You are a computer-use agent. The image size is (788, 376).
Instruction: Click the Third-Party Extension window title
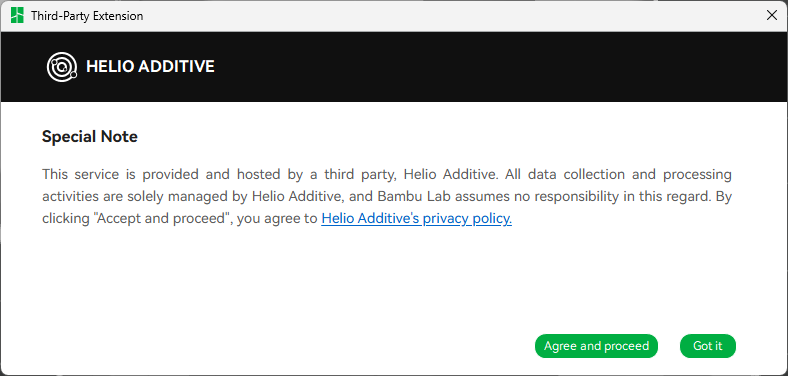tap(87, 16)
